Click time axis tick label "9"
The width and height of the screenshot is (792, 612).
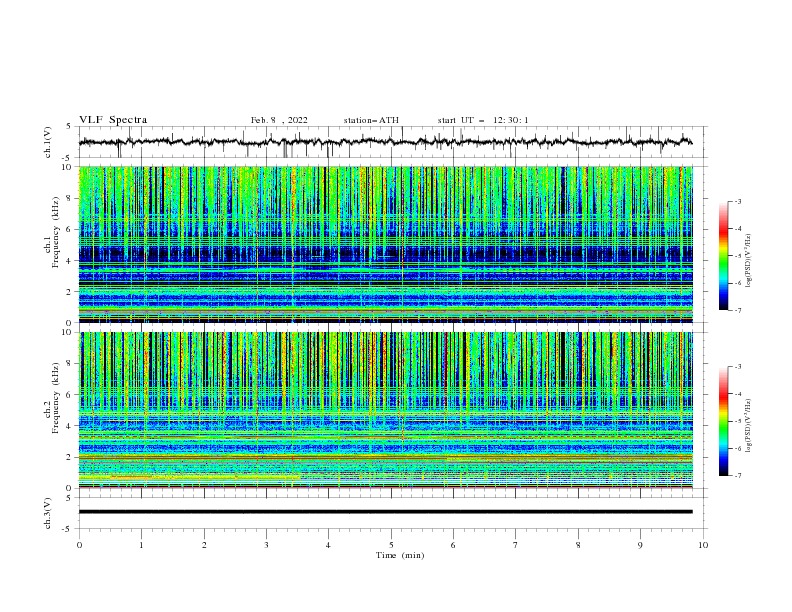click(x=640, y=545)
